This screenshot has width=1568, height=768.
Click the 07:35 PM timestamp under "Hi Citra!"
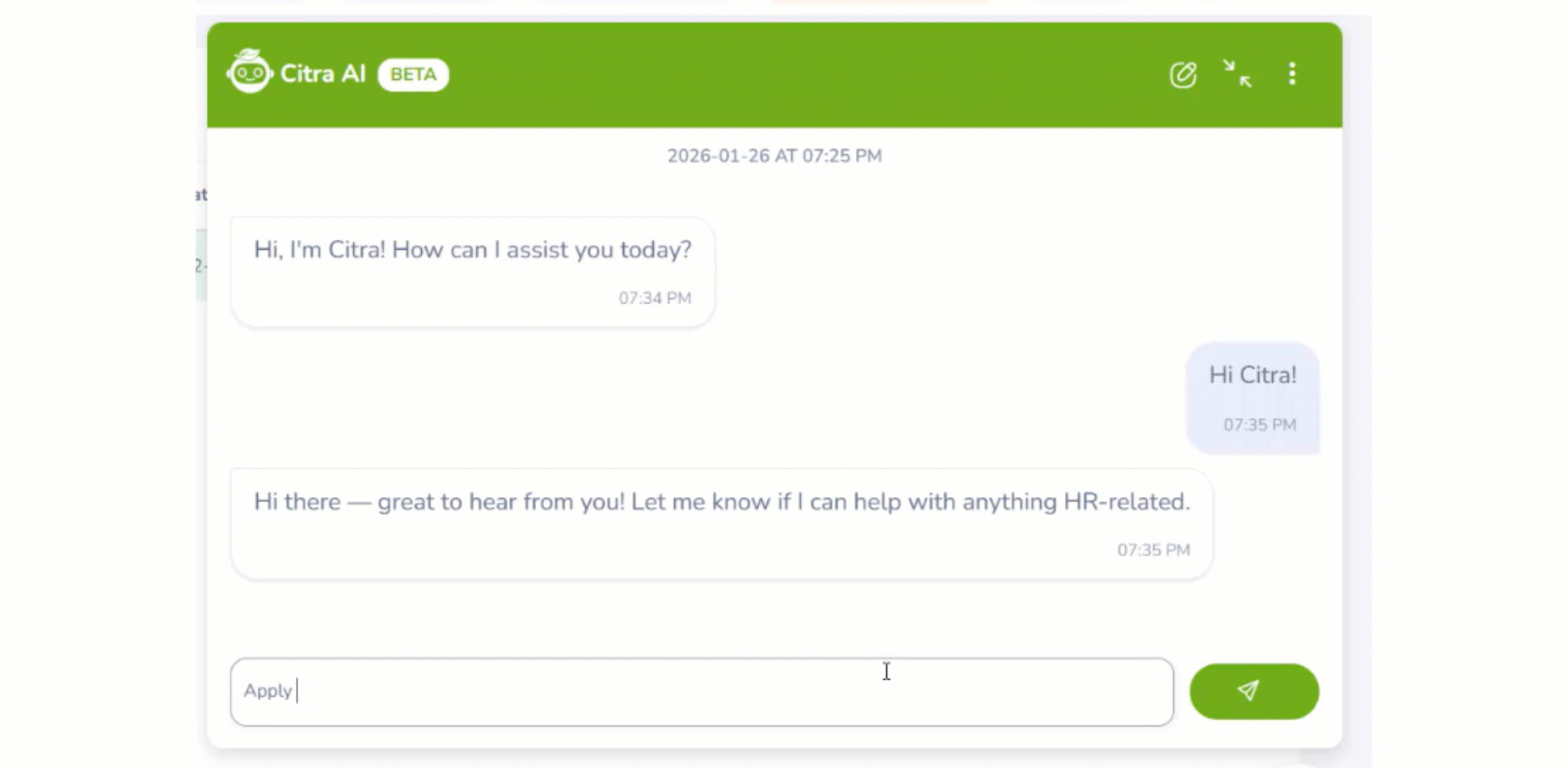tap(1259, 425)
